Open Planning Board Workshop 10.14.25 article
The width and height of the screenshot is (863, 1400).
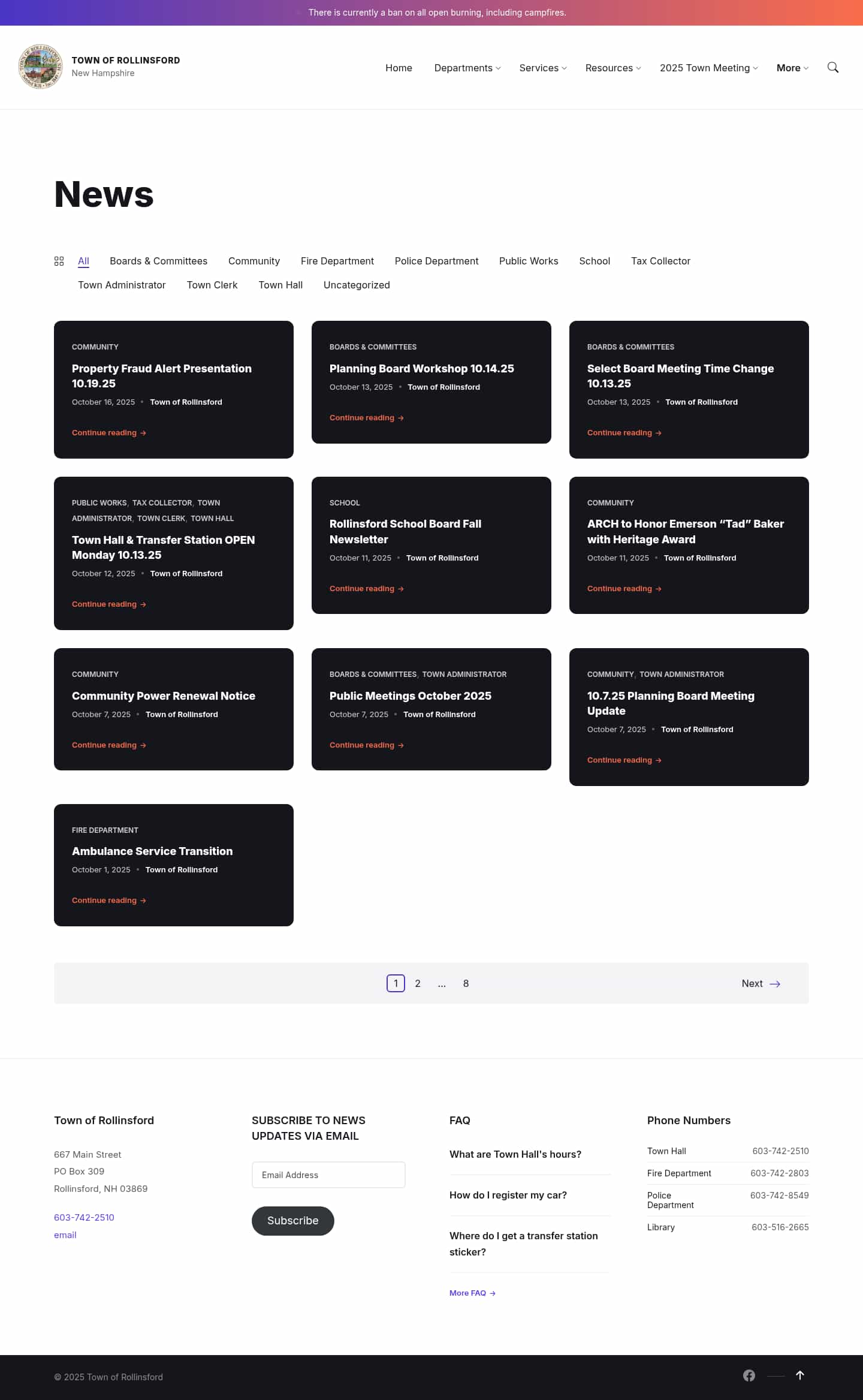(422, 368)
